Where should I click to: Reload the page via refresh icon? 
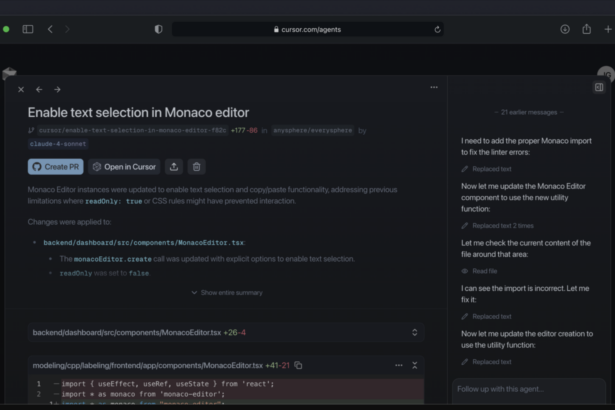tap(437, 29)
